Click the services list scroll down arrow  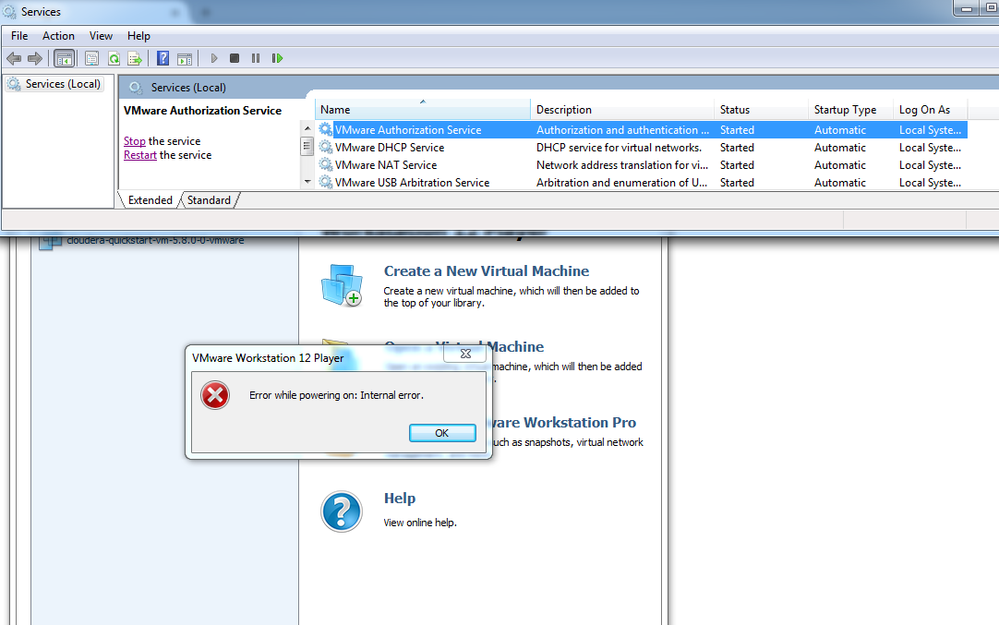[x=307, y=182]
